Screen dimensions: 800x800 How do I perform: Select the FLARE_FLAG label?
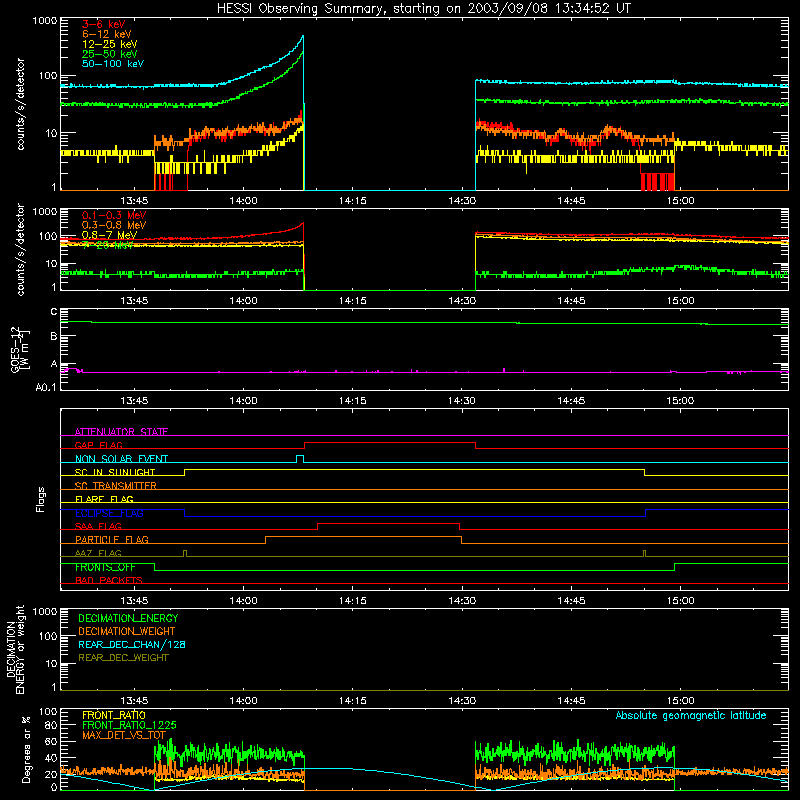click(x=104, y=499)
